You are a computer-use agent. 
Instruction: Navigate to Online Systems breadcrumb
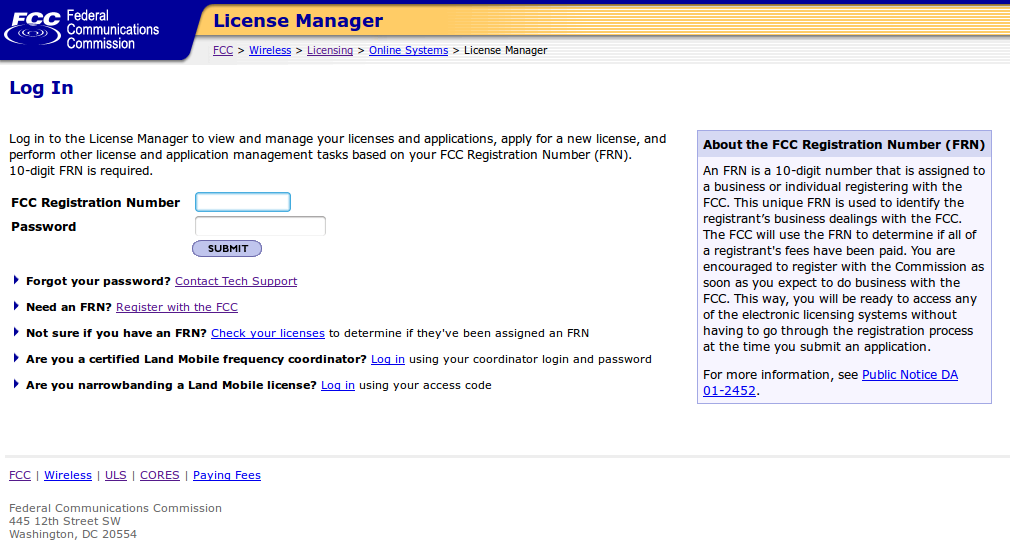408,50
